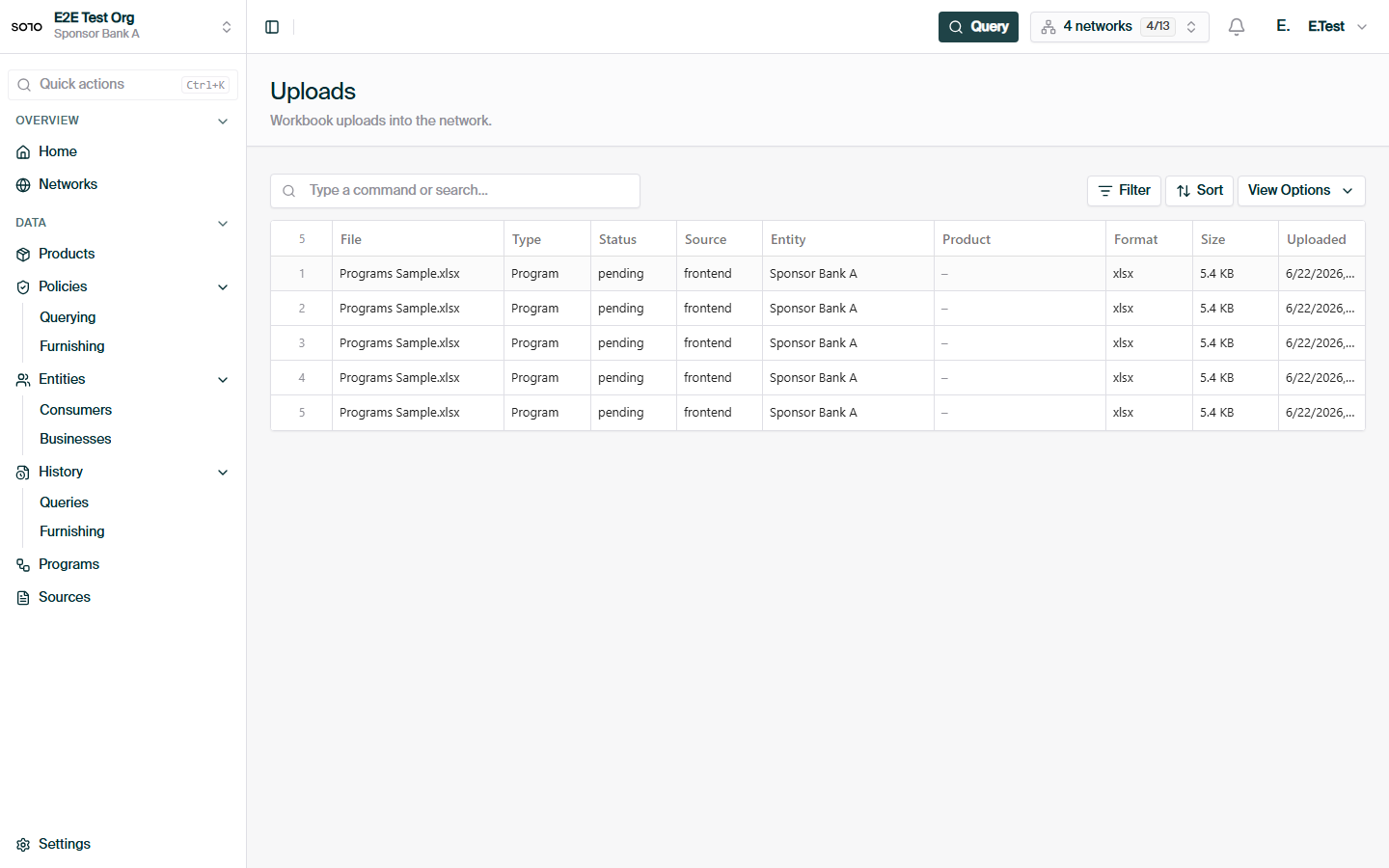Open the 4 networks selector
Image resolution: width=1389 pixels, height=868 pixels.
tap(1119, 27)
